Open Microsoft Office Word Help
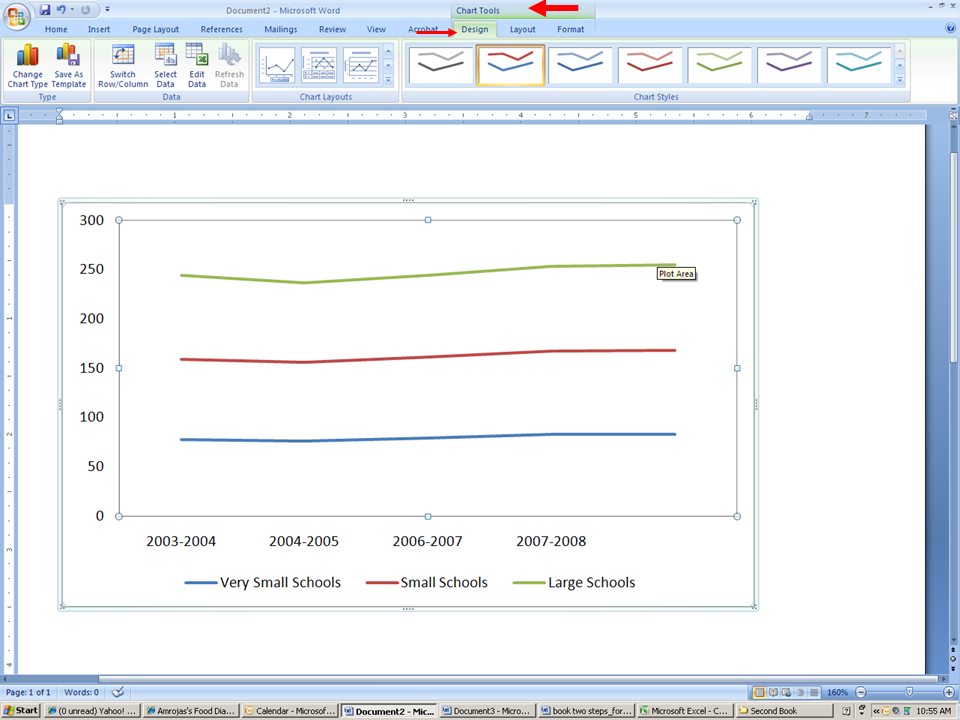This screenshot has width=960, height=720. (950, 28)
